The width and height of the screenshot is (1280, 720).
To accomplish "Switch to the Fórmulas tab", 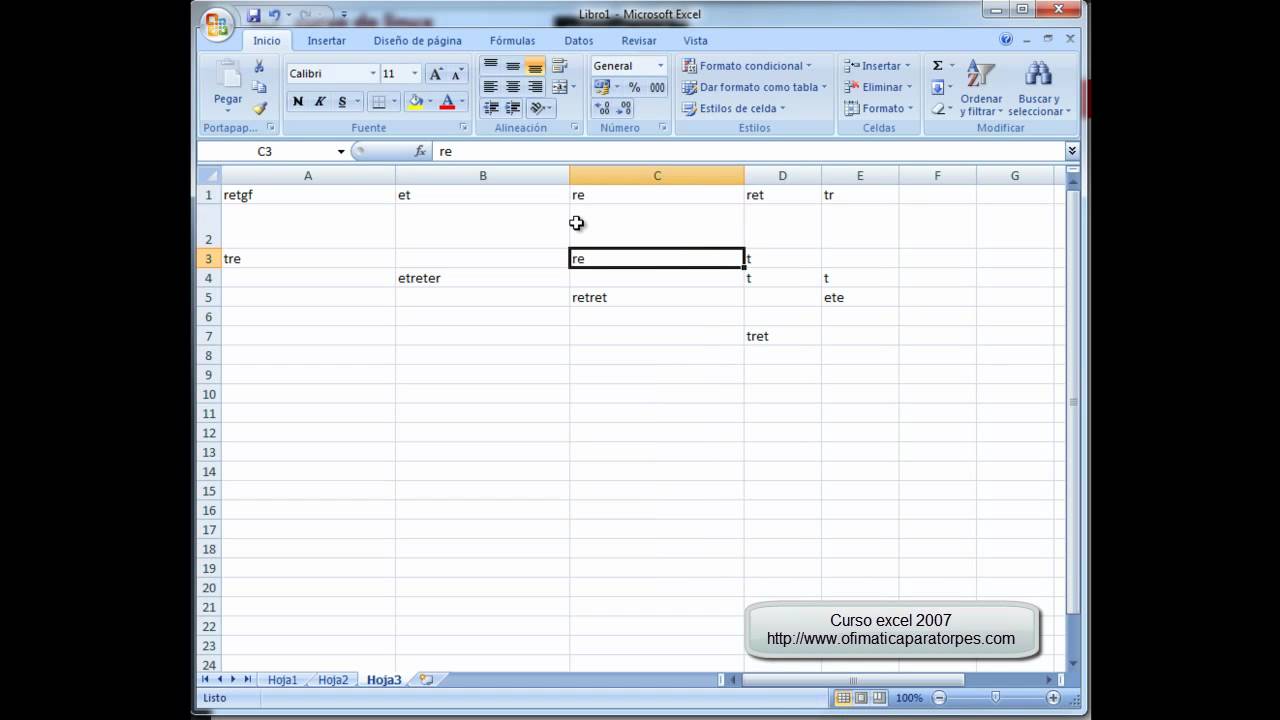I will 512,41.
